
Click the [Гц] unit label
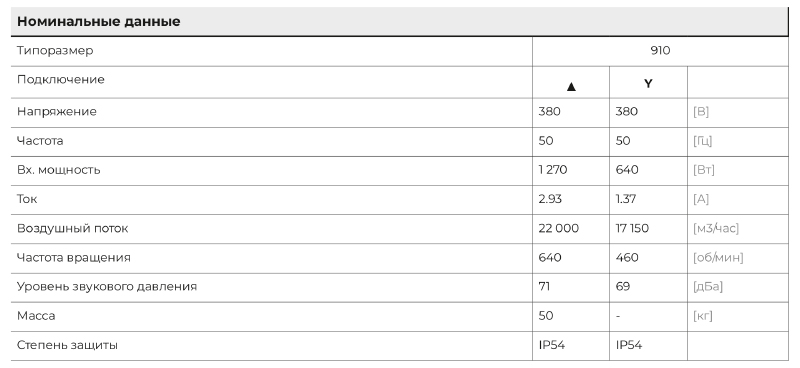click(x=703, y=141)
